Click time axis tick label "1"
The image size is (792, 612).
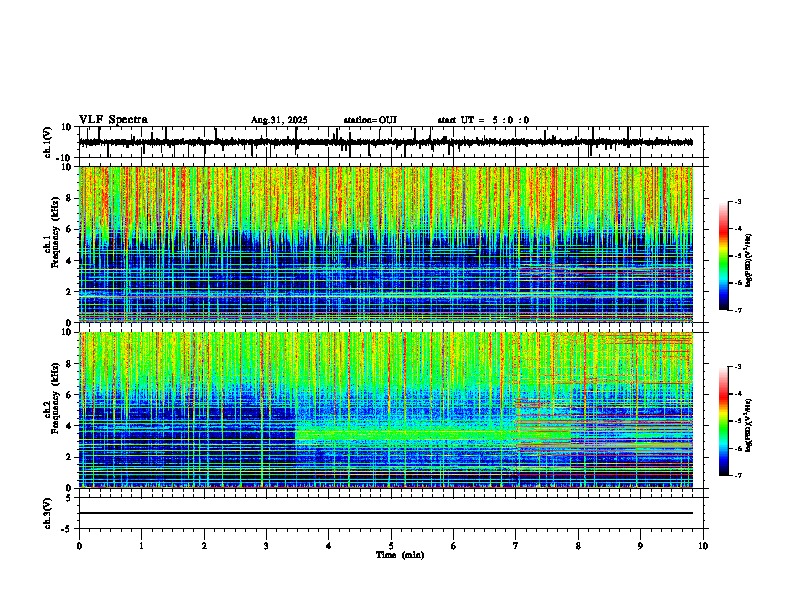click(x=141, y=546)
